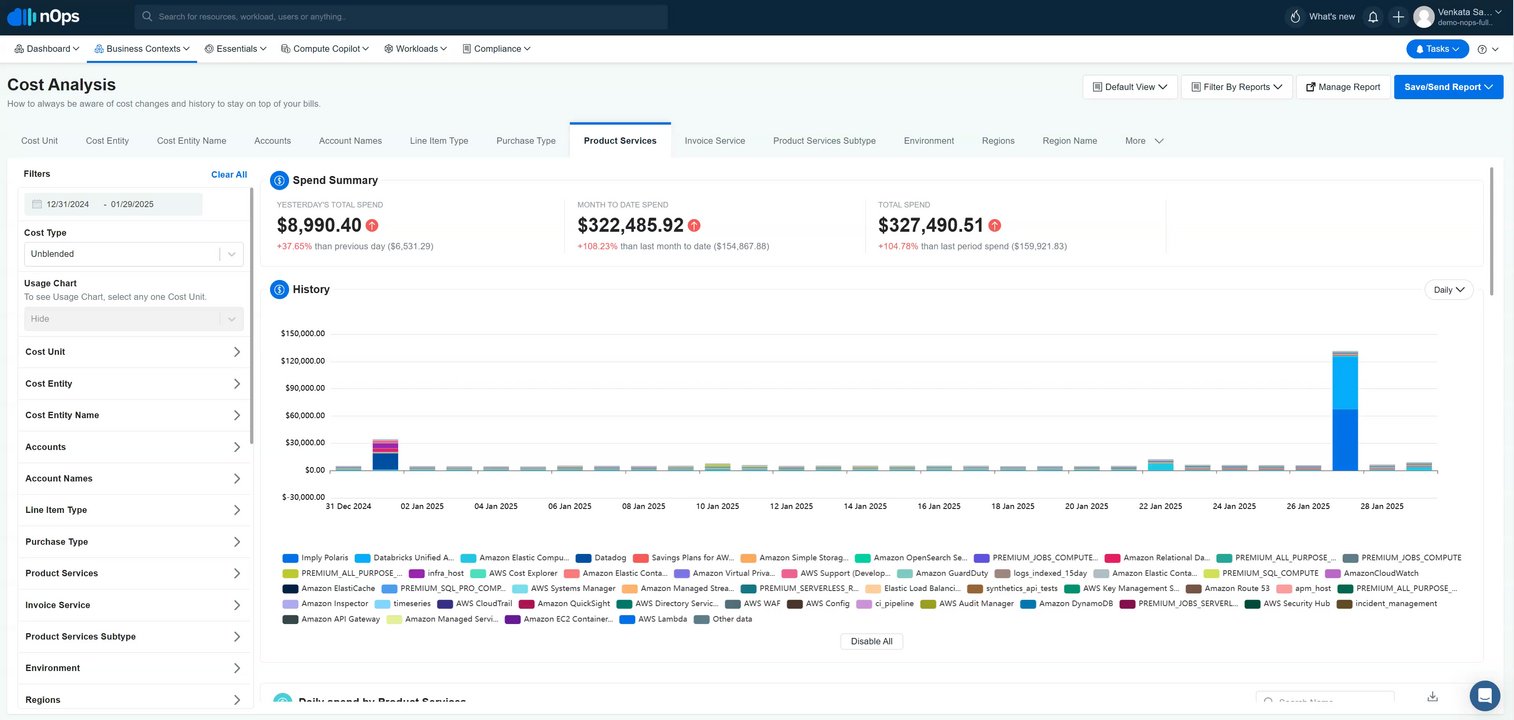Switch to the Invoice Service tab
Viewport: 1514px width, 720px height.
point(715,141)
